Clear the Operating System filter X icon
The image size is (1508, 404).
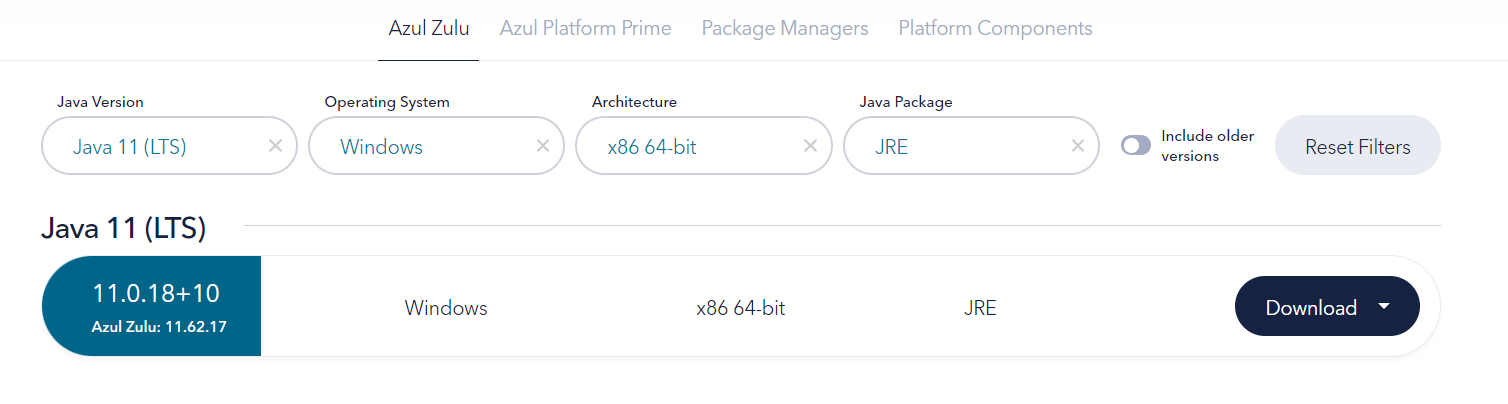543,146
